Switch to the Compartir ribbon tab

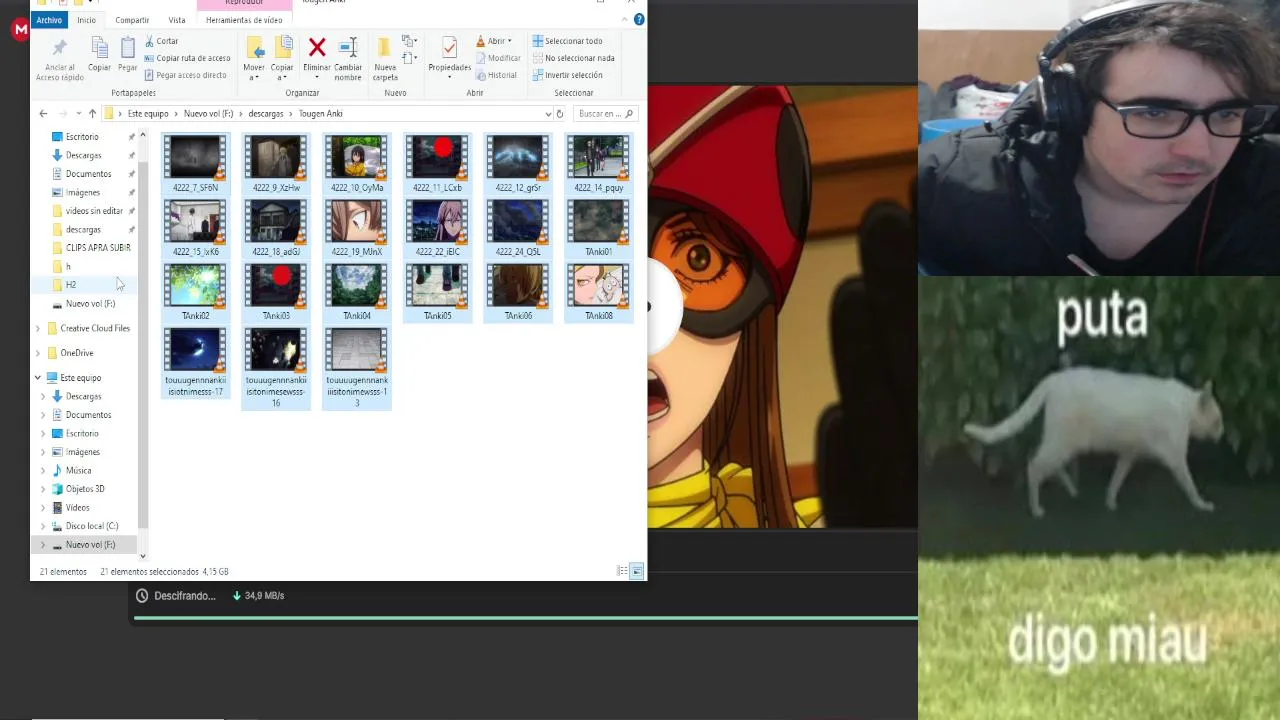132,20
